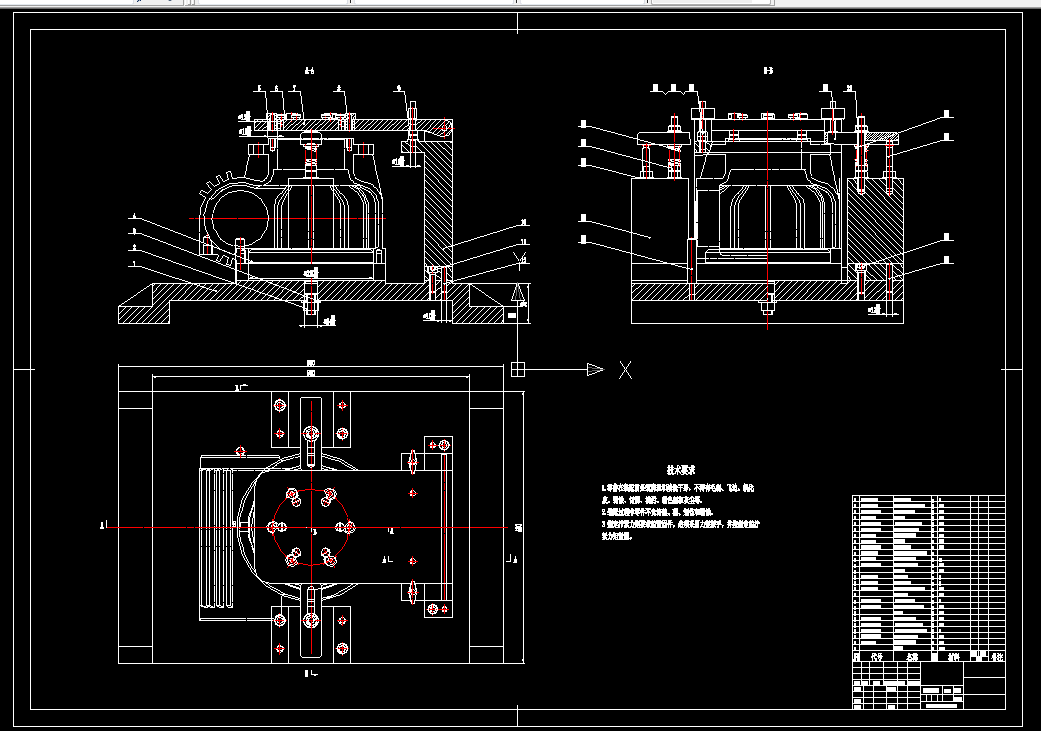1041x731 pixels.
Task: Click the B-B section view title
Action: click(768, 70)
